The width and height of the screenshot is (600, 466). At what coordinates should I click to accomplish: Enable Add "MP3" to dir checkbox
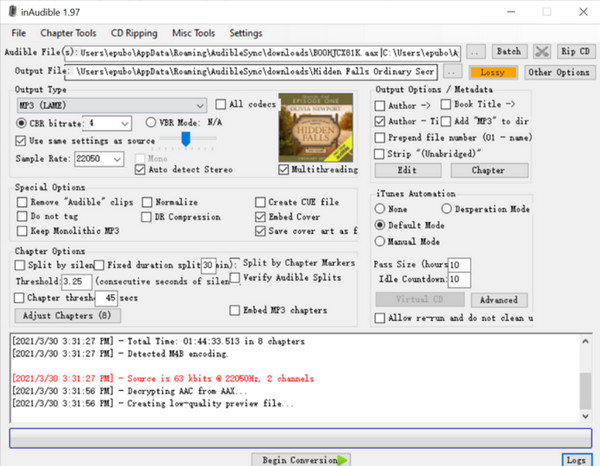pyautogui.click(x=446, y=121)
